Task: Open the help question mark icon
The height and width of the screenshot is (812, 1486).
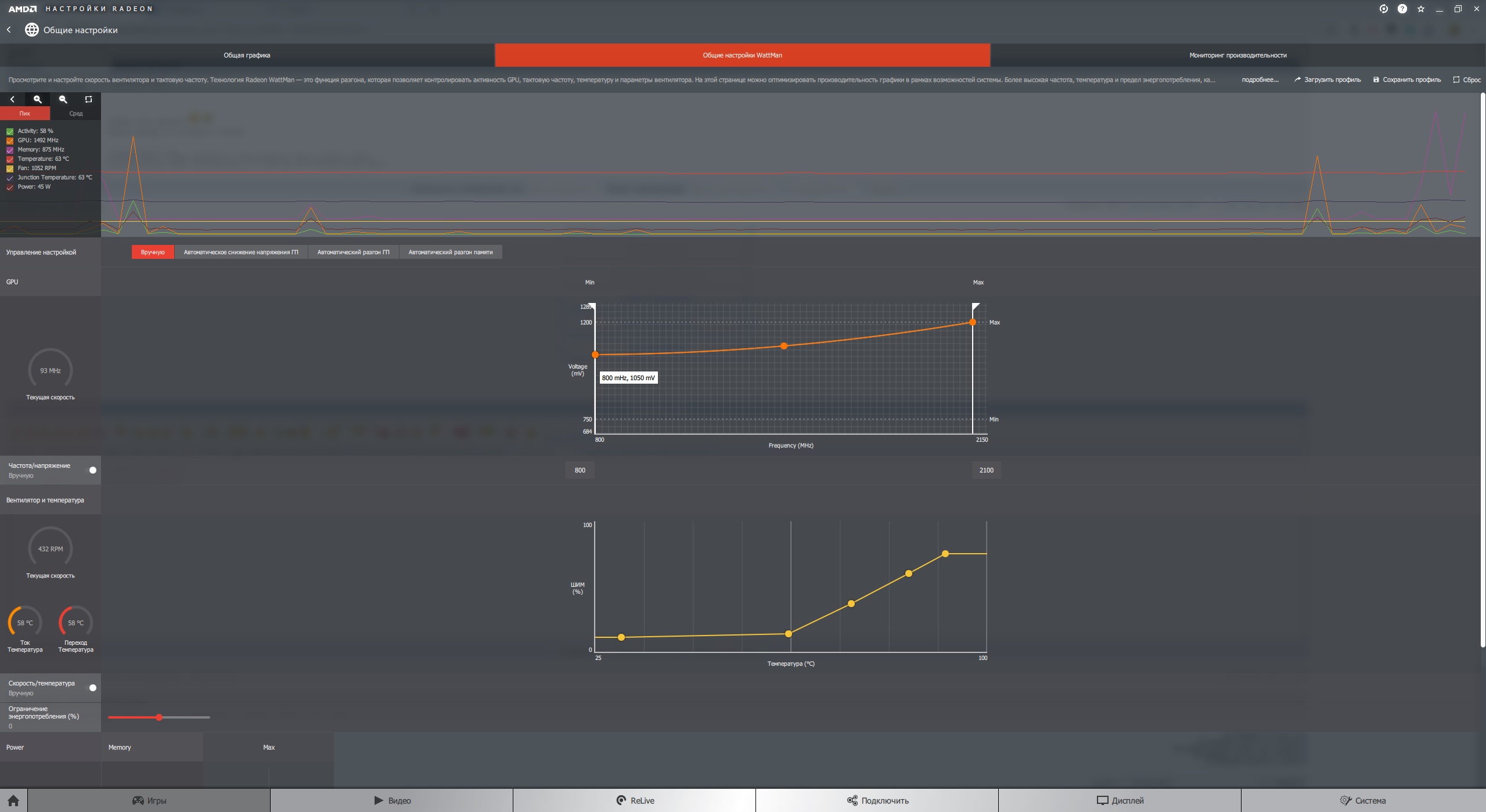Action: tap(1402, 9)
